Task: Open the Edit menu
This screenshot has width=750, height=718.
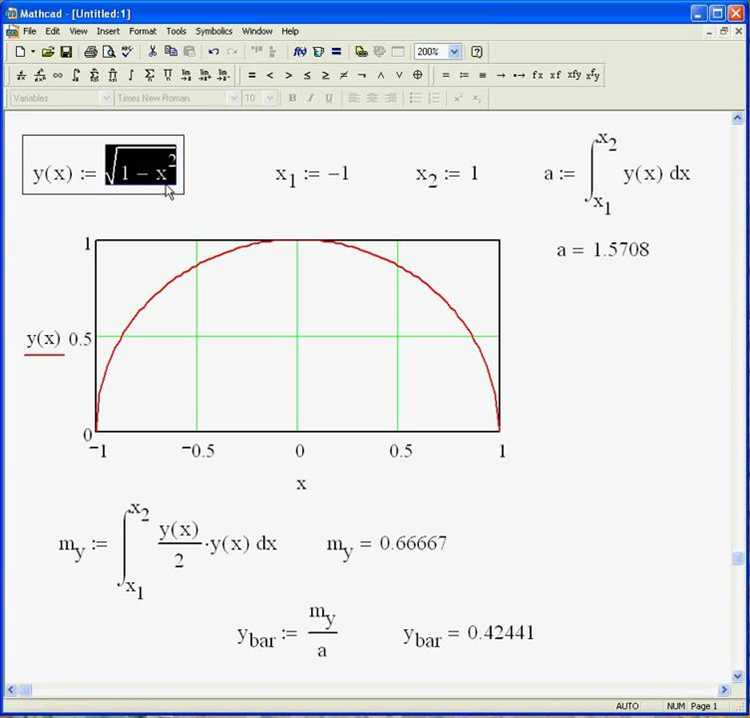Action: [53, 31]
